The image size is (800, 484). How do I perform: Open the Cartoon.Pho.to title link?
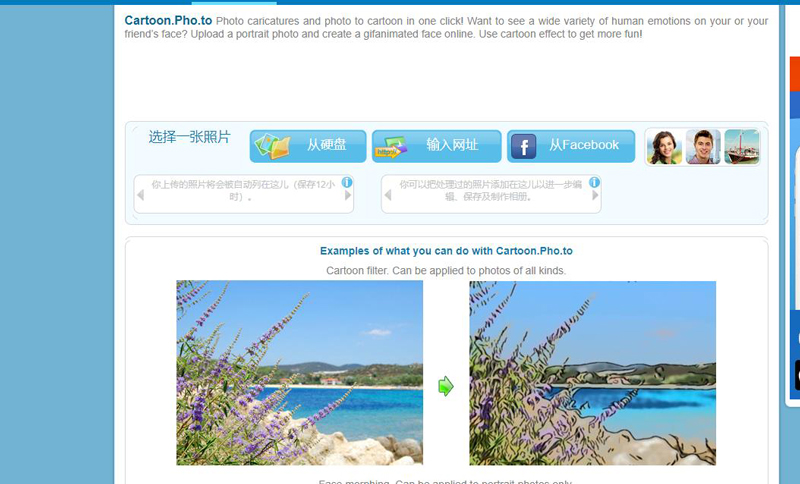click(168, 20)
